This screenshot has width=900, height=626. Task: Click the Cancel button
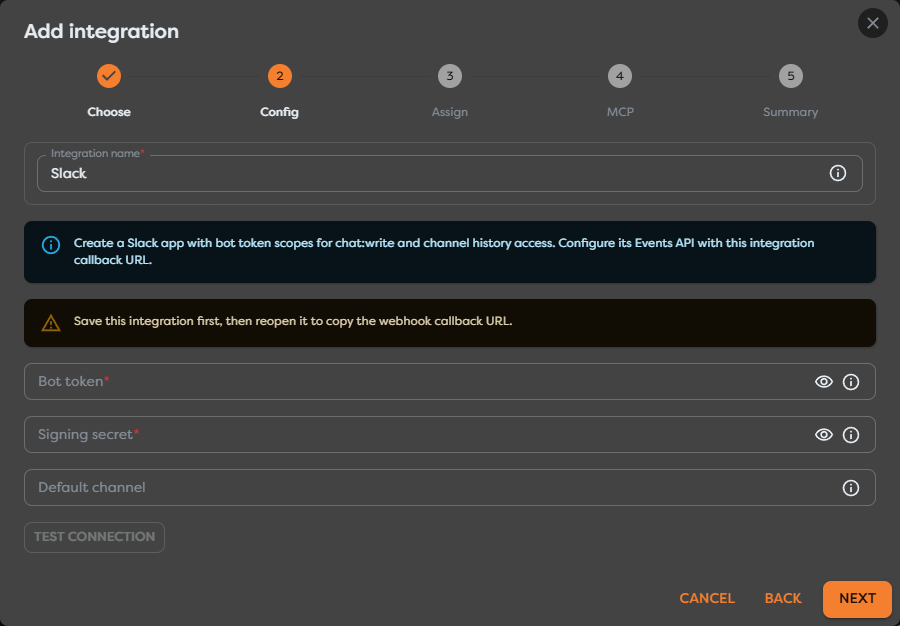click(x=707, y=598)
